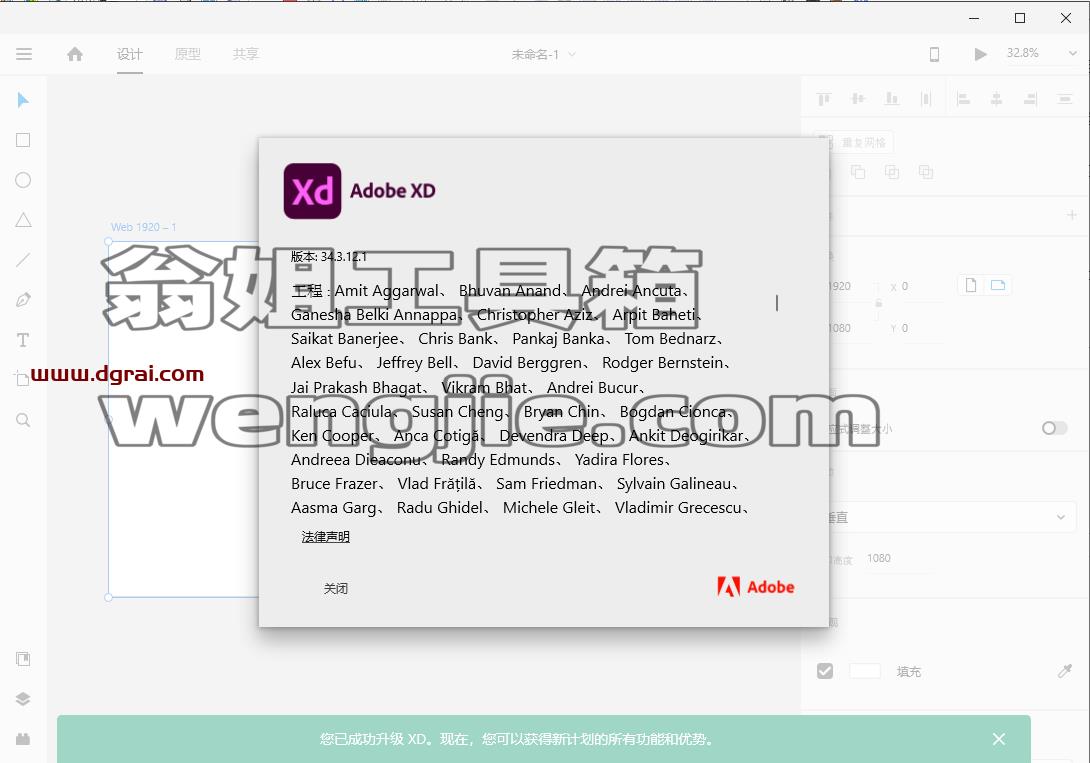The height and width of the screenshot is (763, 1090).
Task: Open the fill color swatch
Action: (x=865, y=671)
